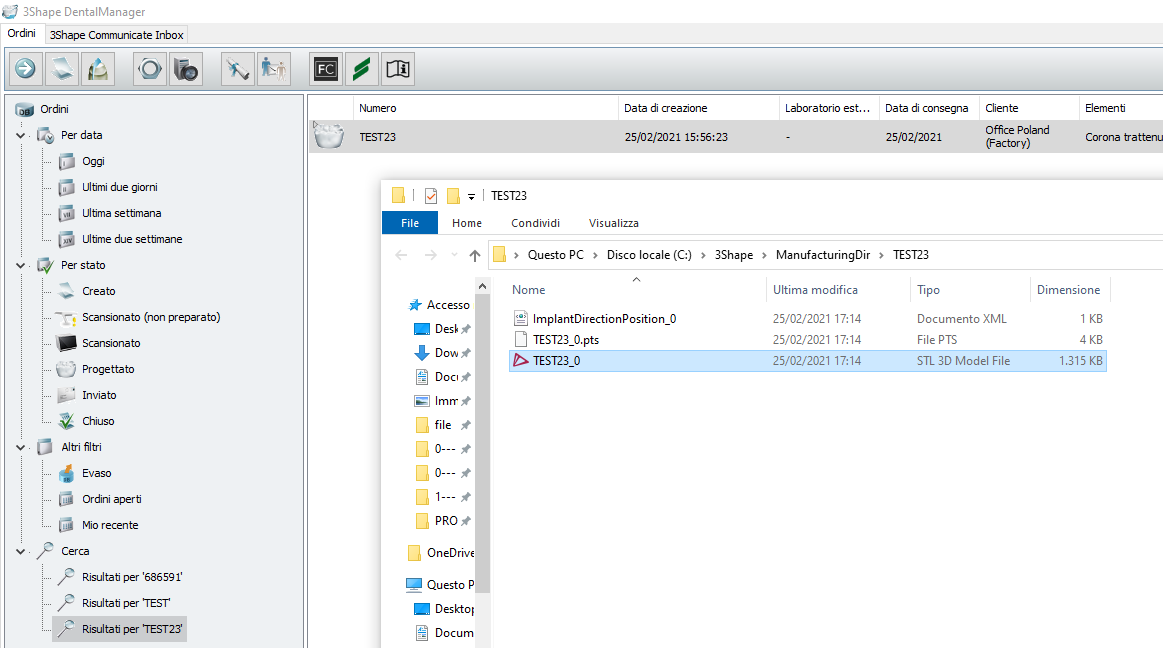1163x648 pixels.
Task: Click the scanner toolbar icon
Action: pos(62,69)
